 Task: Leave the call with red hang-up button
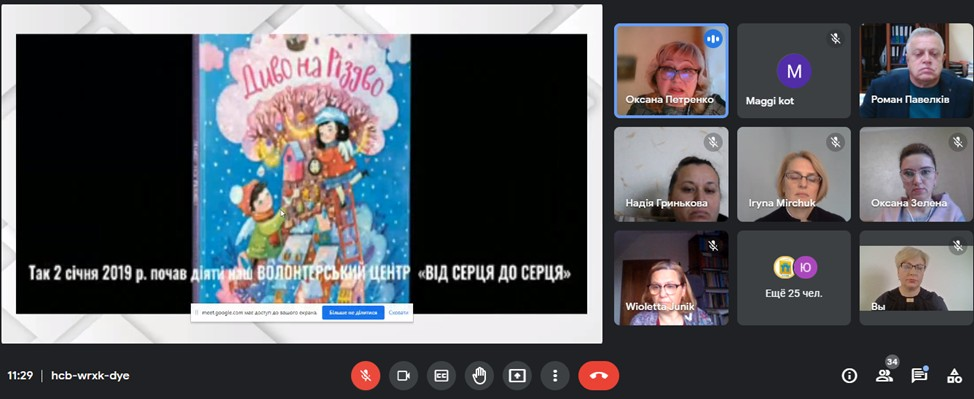(599, 375)
